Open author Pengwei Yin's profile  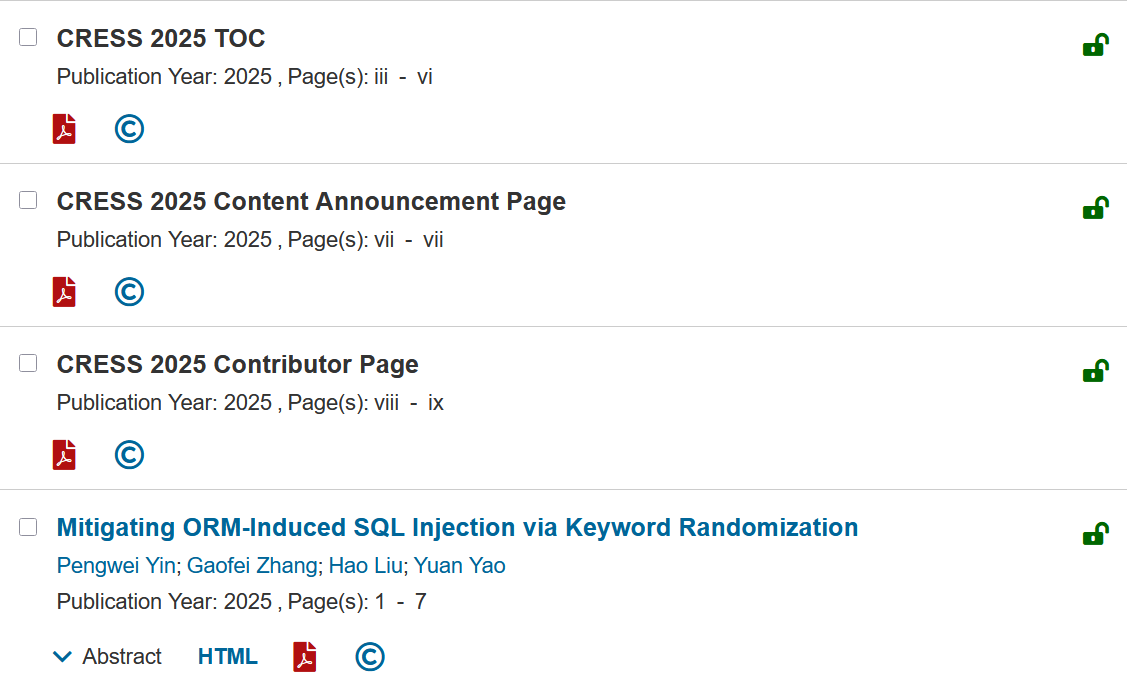(x=116, y=566)
